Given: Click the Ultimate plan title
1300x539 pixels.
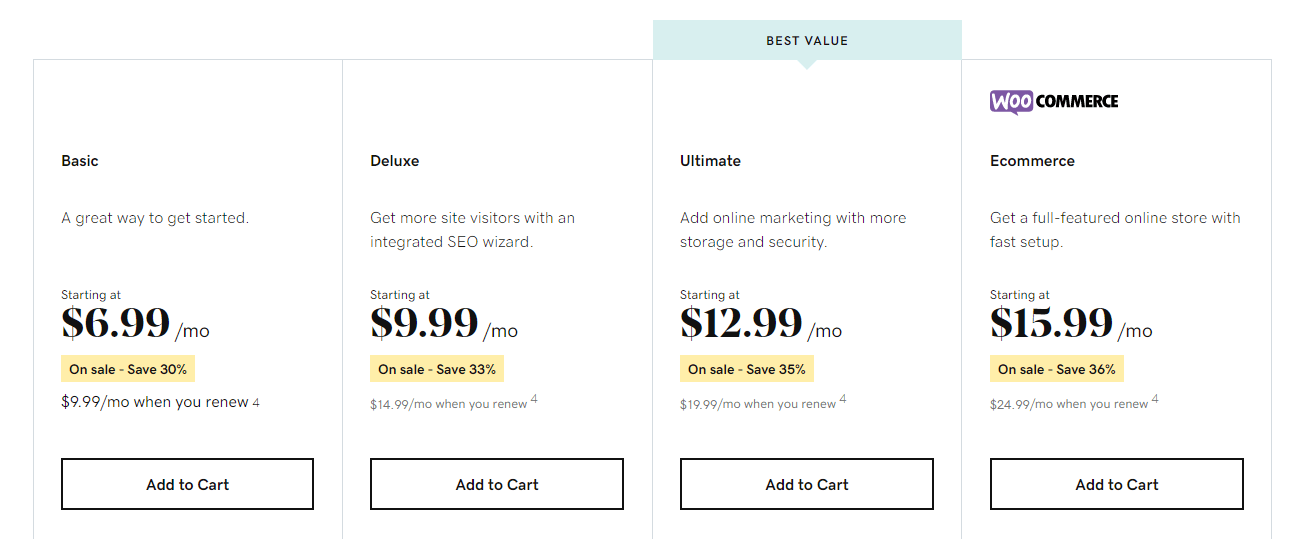Looking at the screenshot, I should coord(710,161).
